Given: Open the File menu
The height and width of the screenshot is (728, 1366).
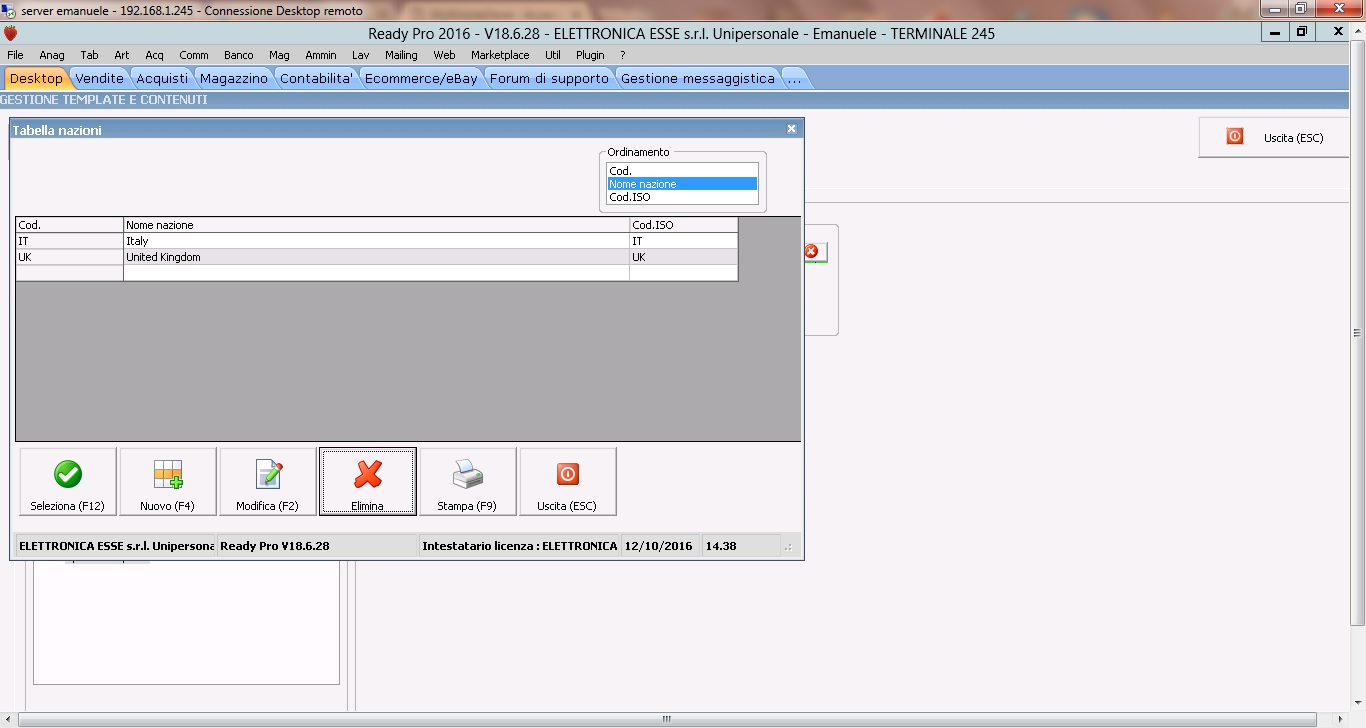Looking at the screenshot, I should [x=15, y=55].
